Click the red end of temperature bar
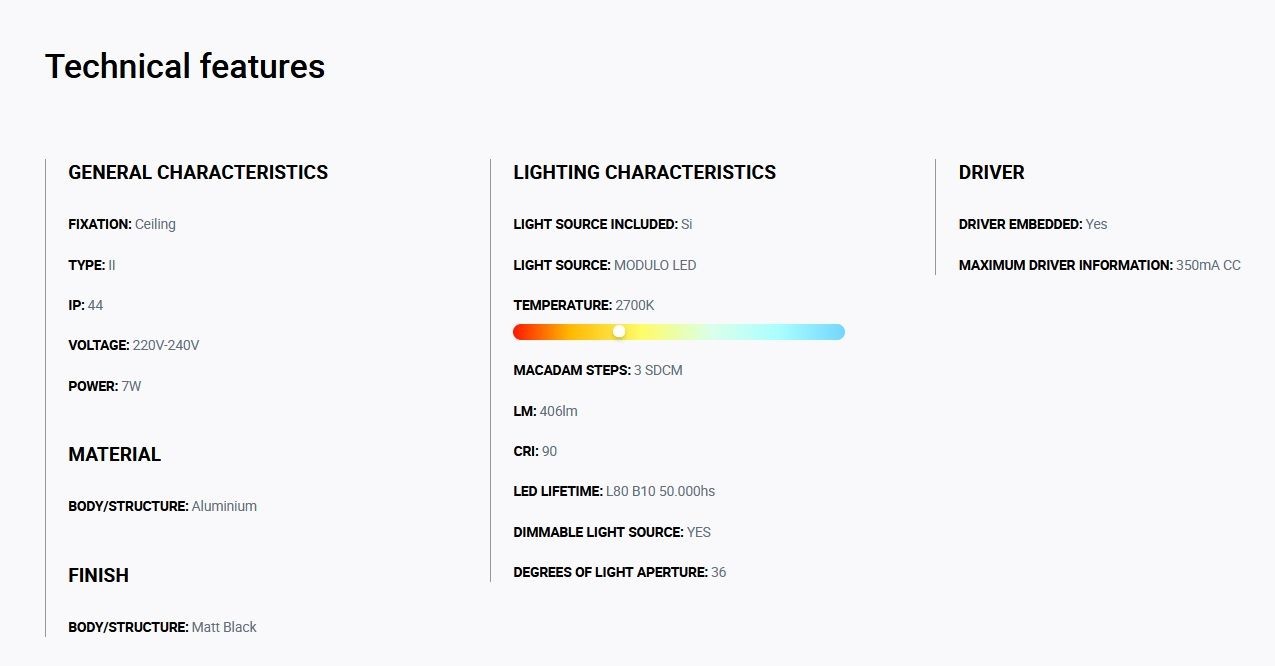The image size is (1275, 666). pyautogui.click(x=524, y=331)
